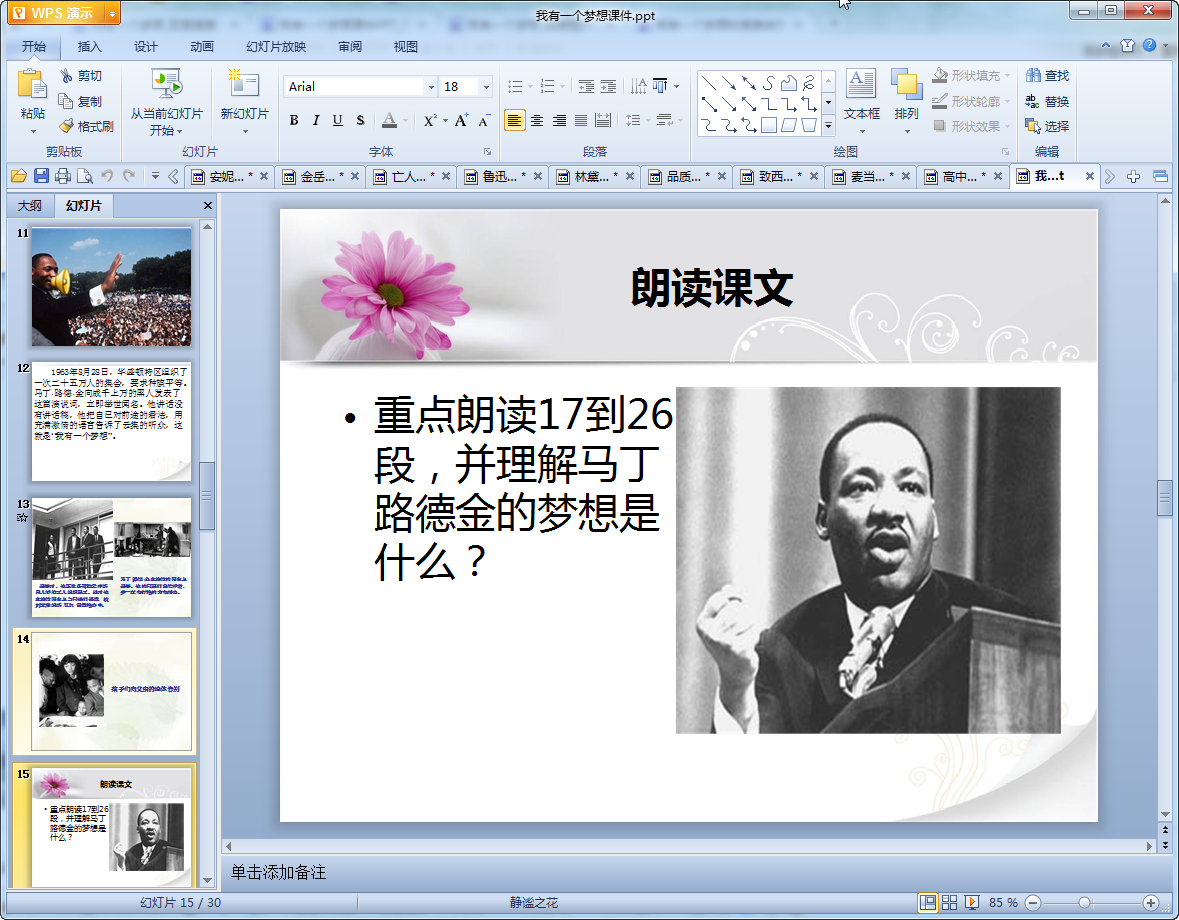The height and width of the screenshot is (920, 1179).
Task: Open the 视图 (View) ribbon tab
Action: (405, 47)
